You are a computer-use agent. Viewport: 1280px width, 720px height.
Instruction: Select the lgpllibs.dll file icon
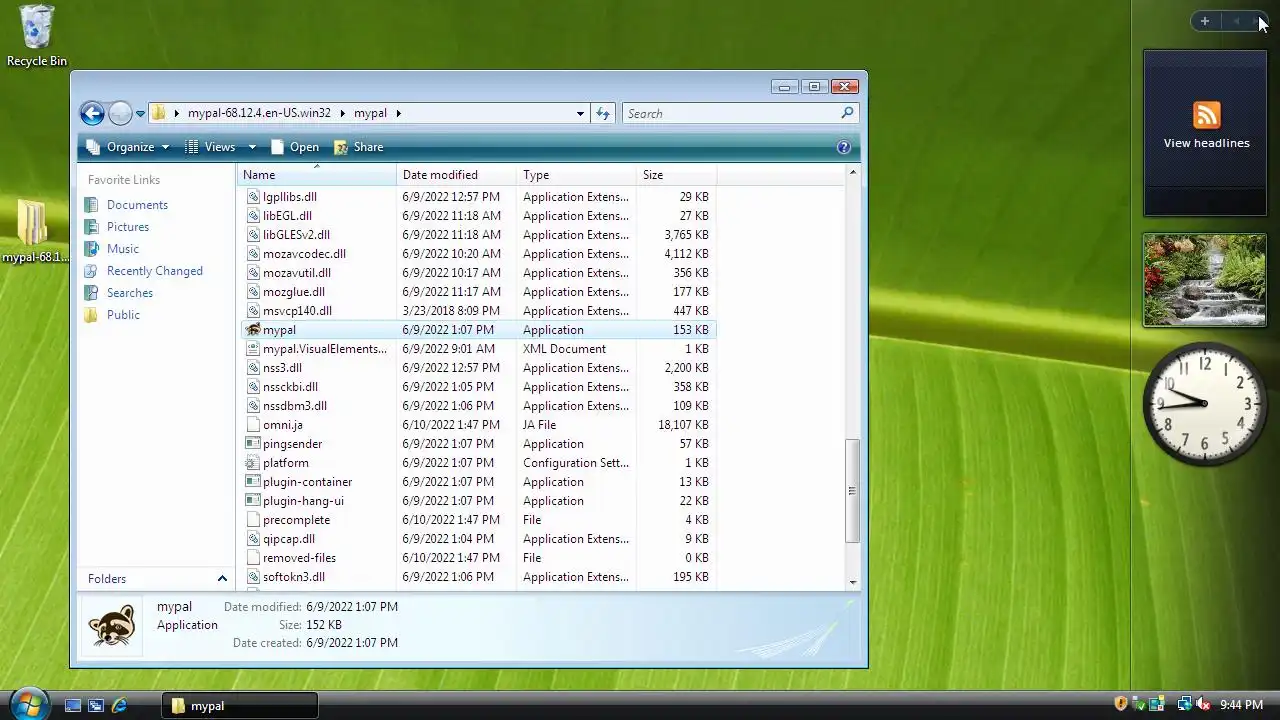[253, 197]
